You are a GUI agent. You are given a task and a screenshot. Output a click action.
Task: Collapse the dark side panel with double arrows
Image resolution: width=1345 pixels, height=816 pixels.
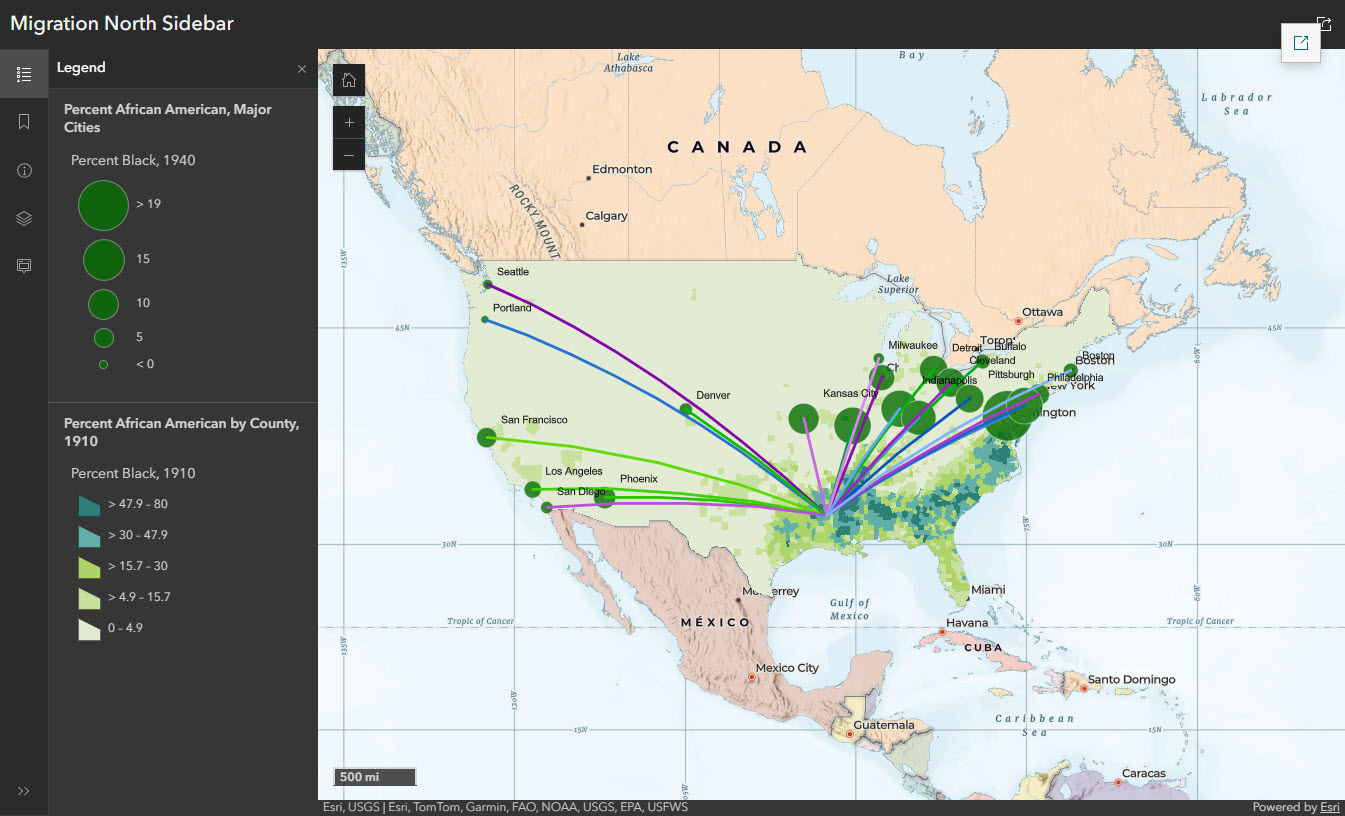click(24, 790)
